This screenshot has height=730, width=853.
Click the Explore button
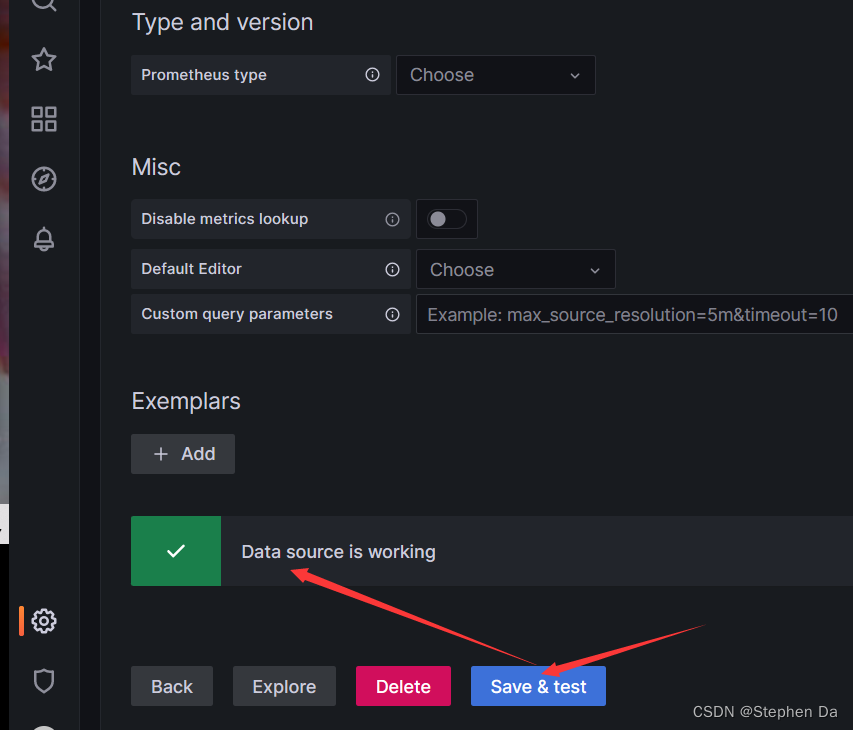(x=285, y=686)
